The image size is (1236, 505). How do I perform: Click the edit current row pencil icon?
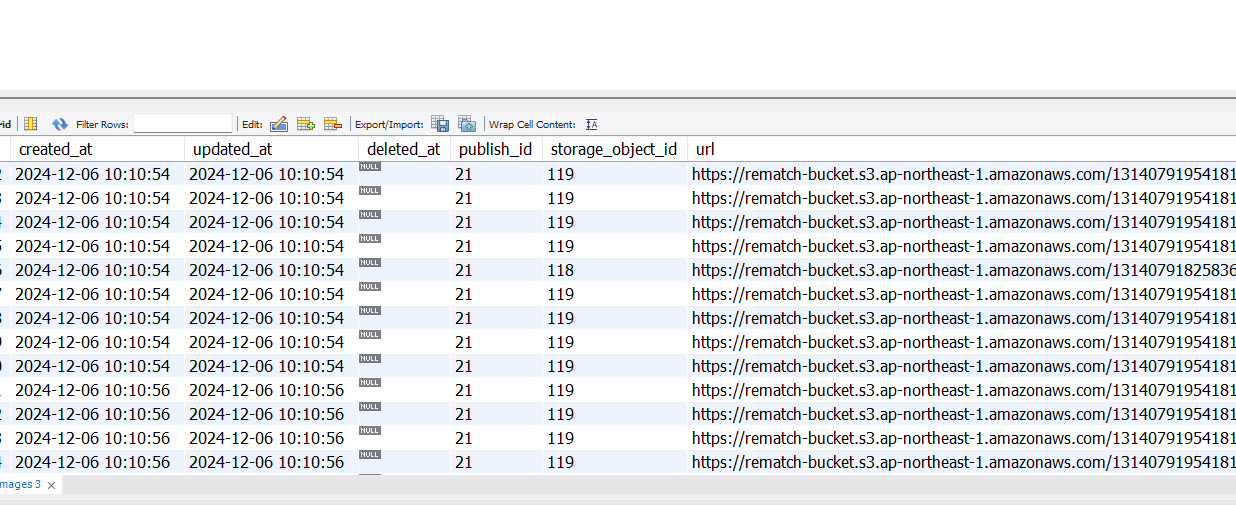[x=279, y=124]
